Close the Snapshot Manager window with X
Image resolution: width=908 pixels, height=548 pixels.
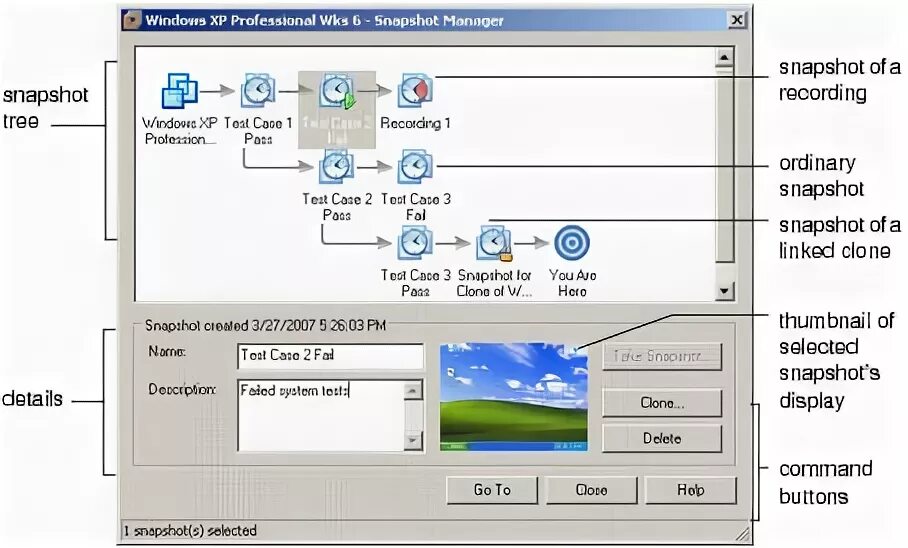[x=736, y=20]
